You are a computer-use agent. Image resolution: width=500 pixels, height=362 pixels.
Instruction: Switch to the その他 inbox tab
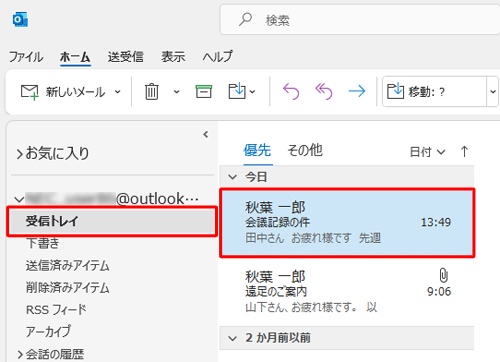point(305,150)
